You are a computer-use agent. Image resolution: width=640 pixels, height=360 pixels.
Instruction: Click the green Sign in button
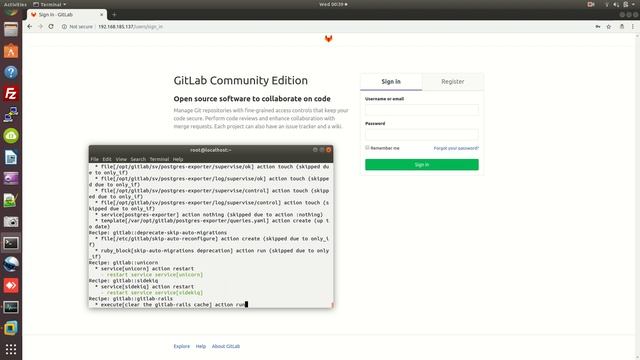[422, 164]
